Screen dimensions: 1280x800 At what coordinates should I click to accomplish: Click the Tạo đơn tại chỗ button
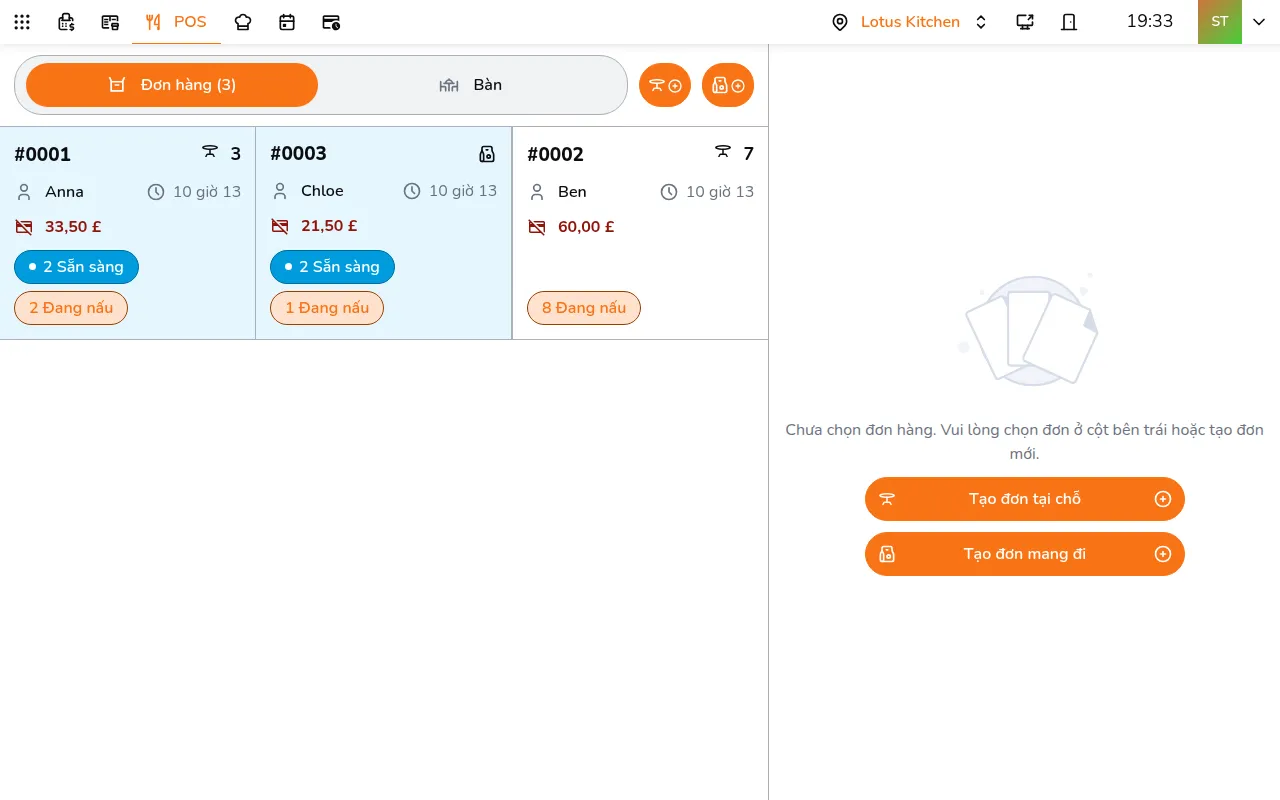tap(1025, 499)
